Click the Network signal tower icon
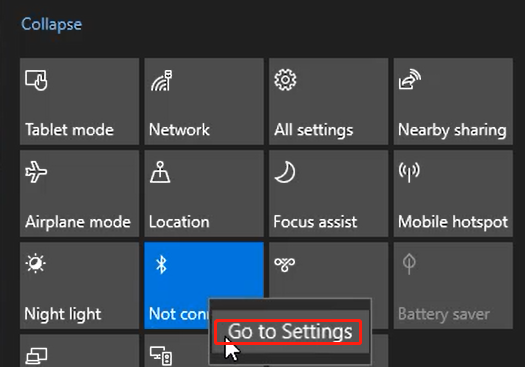This screenshot has height=367, width=525. point(161,80)
